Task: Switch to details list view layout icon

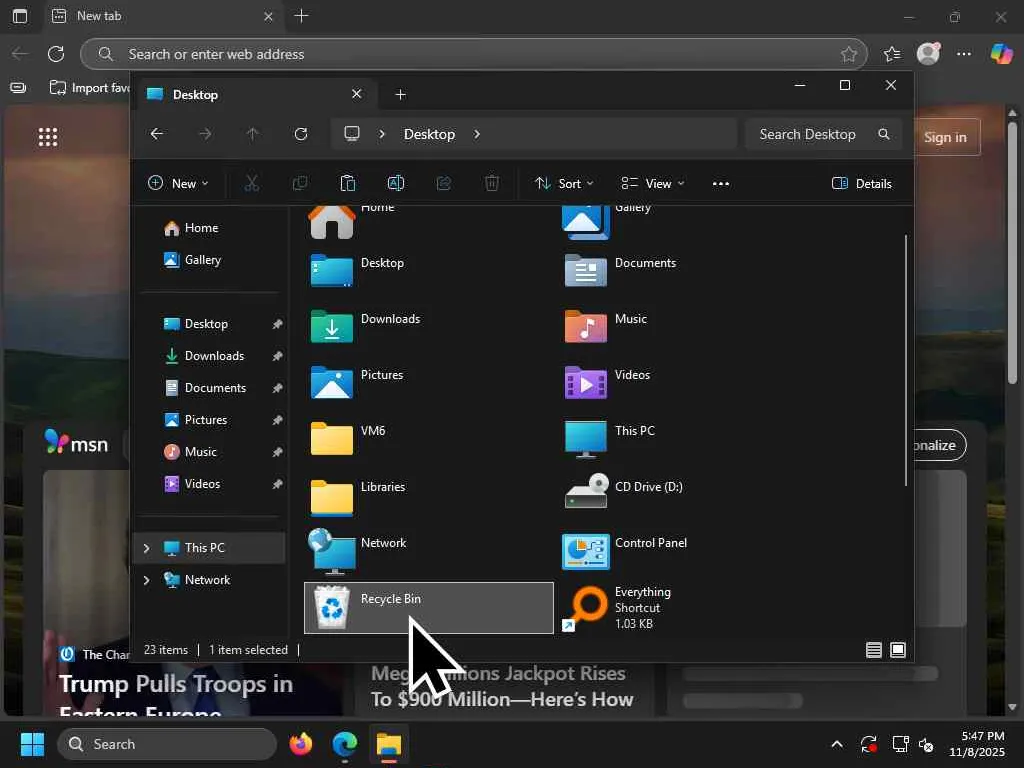Action: coord(874,650)
